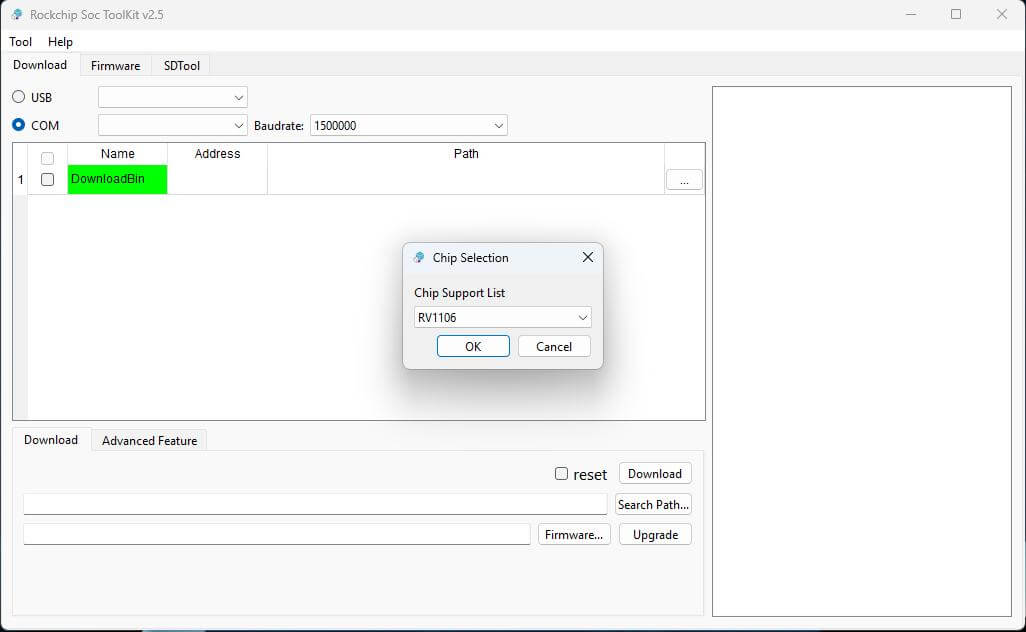The image size is (1026, 632).
Task: Click the browse '...' button for DownloadBin
Action: (x=684, y=180)
